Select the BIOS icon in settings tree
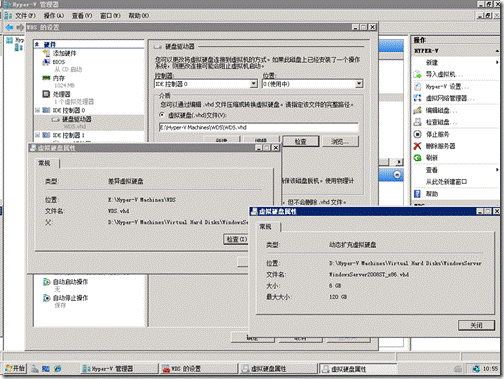 tap(46, 62)
